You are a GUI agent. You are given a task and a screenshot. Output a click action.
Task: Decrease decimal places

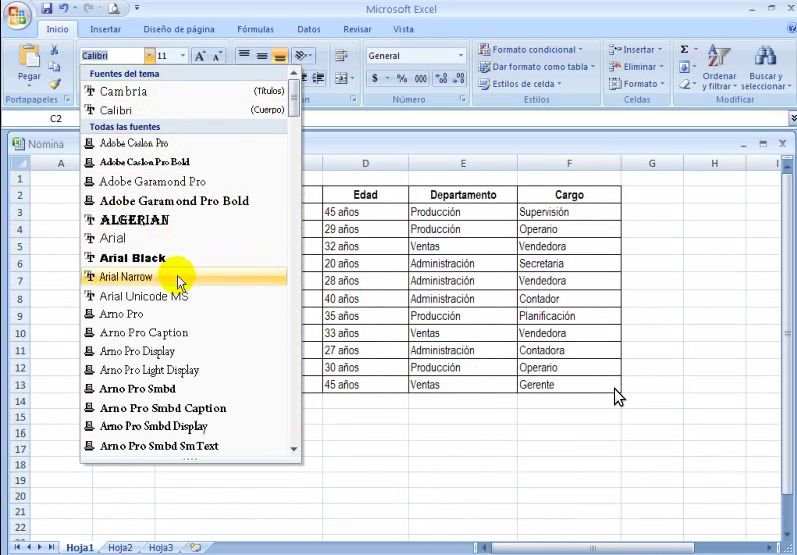coord(459,78)
